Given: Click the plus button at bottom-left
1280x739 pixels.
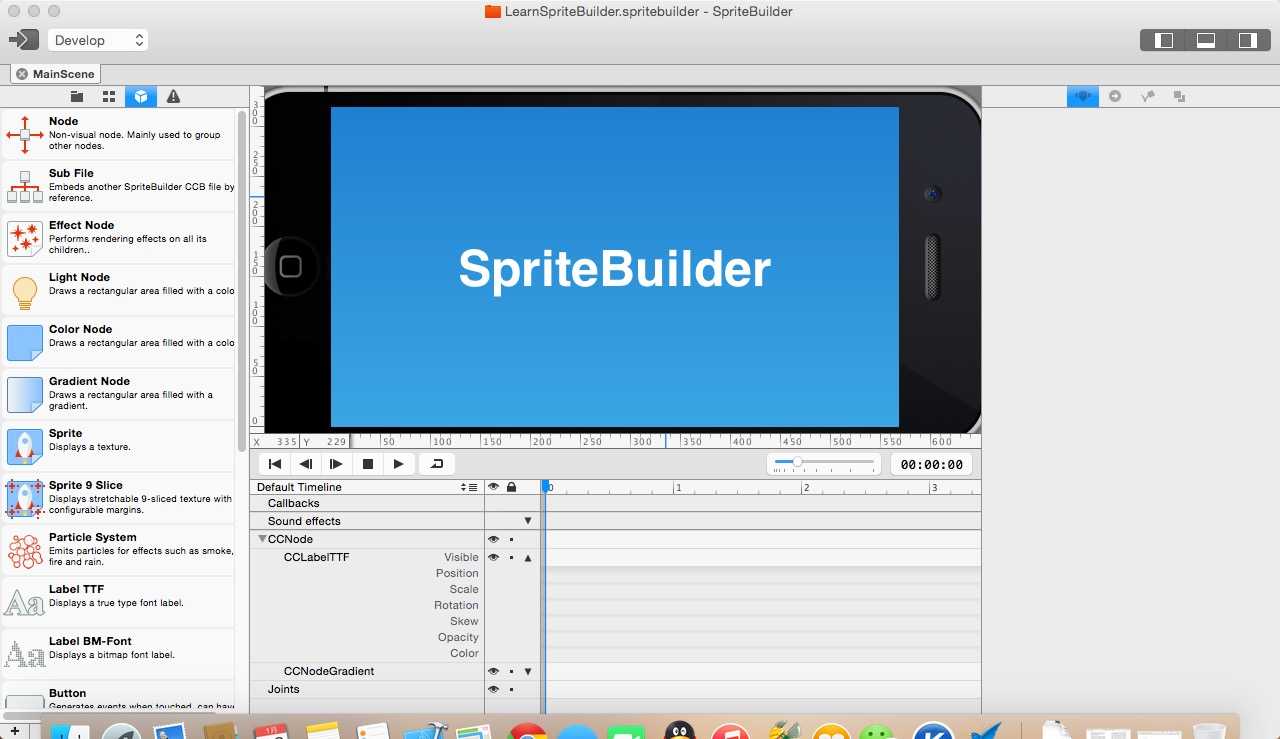Looking at the screenshot, I should 14,731.
